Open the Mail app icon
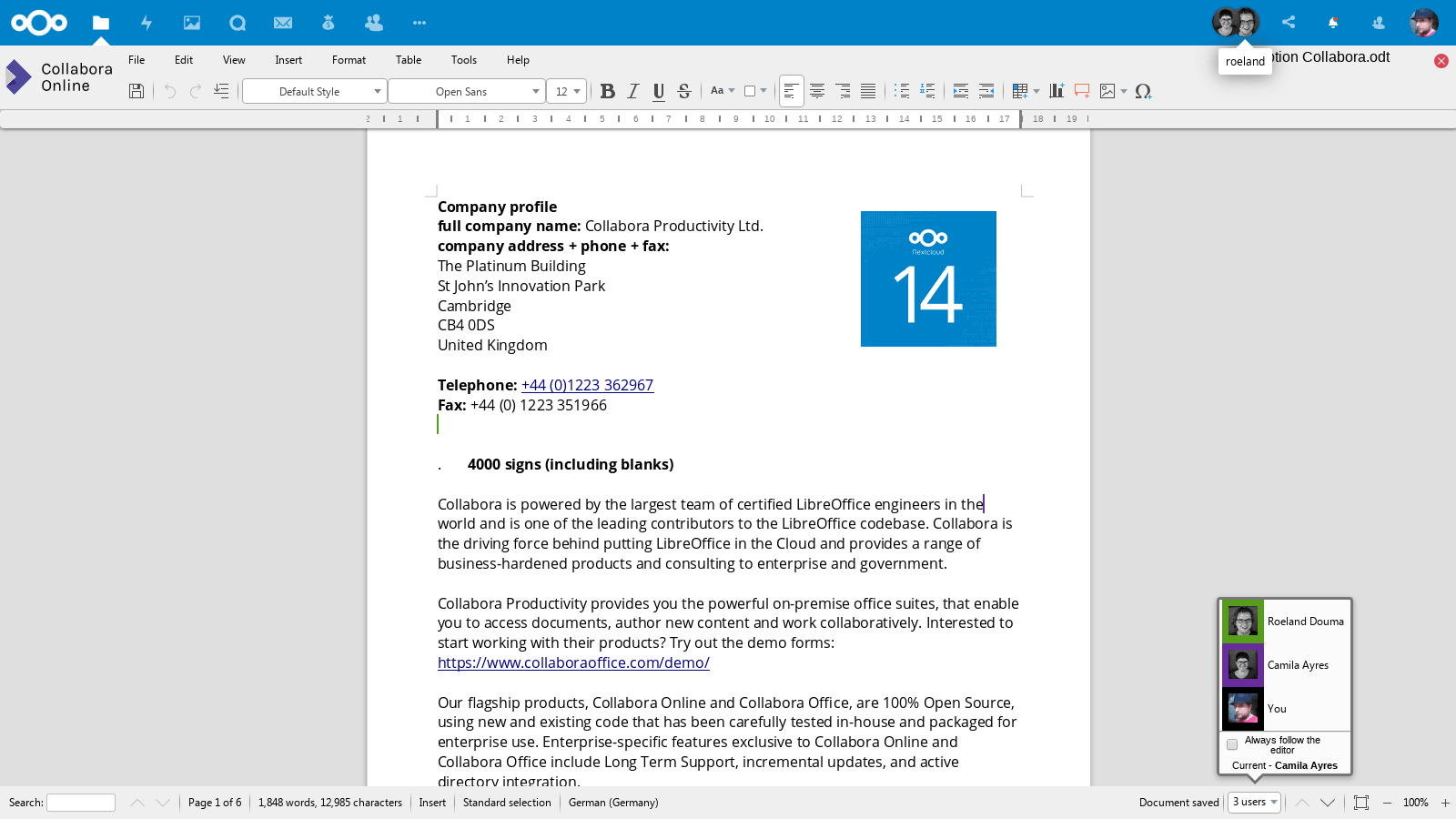This screenshot has height=819, width=1456. click(x=283, y=23)
